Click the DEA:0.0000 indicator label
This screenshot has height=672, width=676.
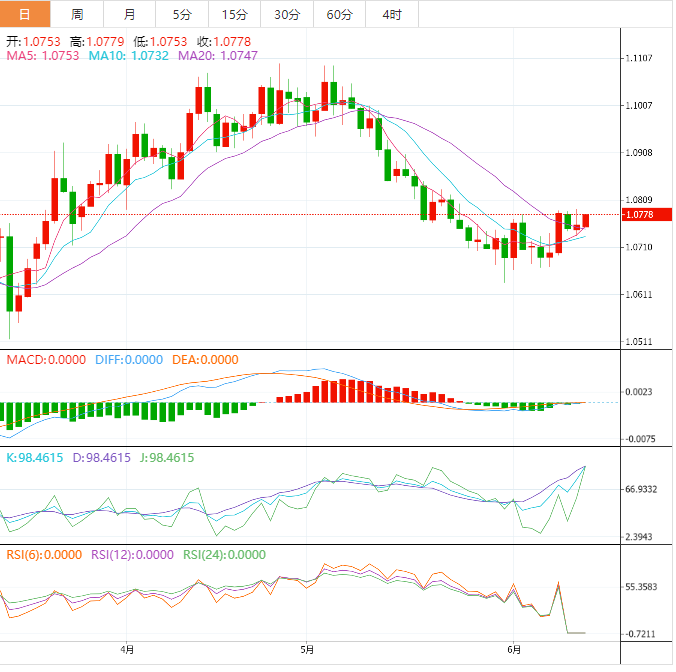tap(205, 360)
